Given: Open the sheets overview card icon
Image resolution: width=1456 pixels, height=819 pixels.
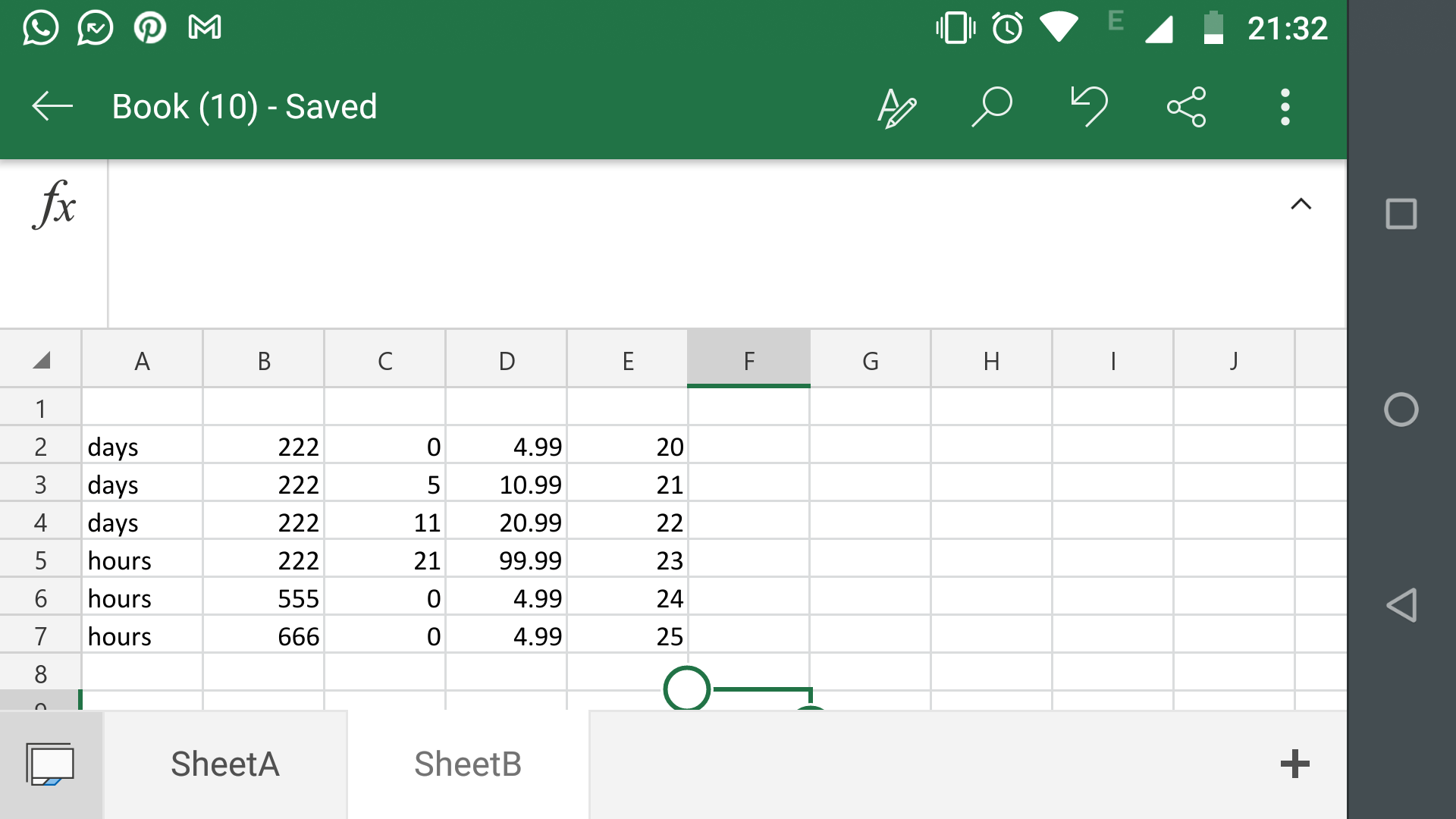Looking at the screenshot, I should coord(50,764).
